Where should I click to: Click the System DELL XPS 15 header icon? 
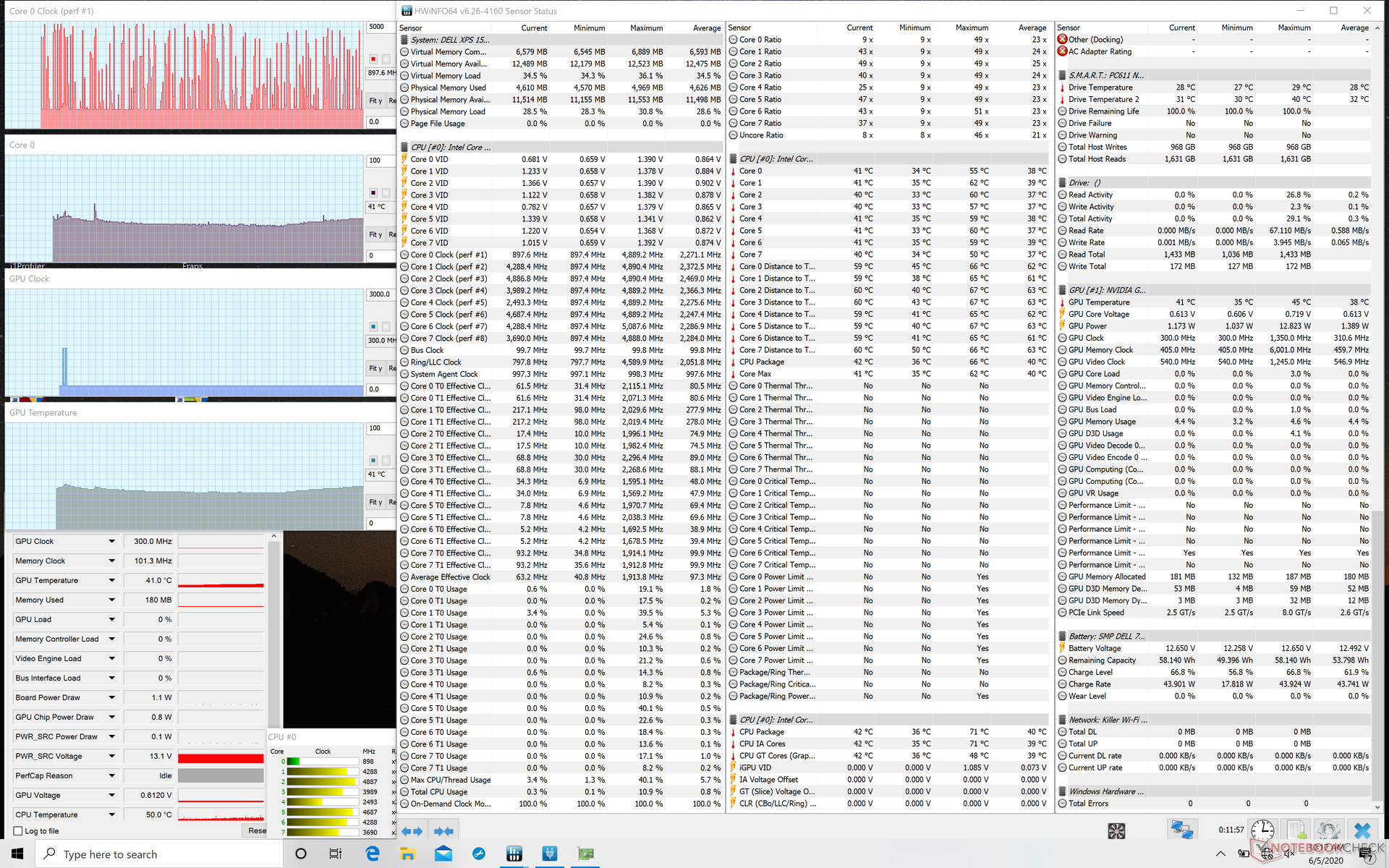[x=404, y=40]
